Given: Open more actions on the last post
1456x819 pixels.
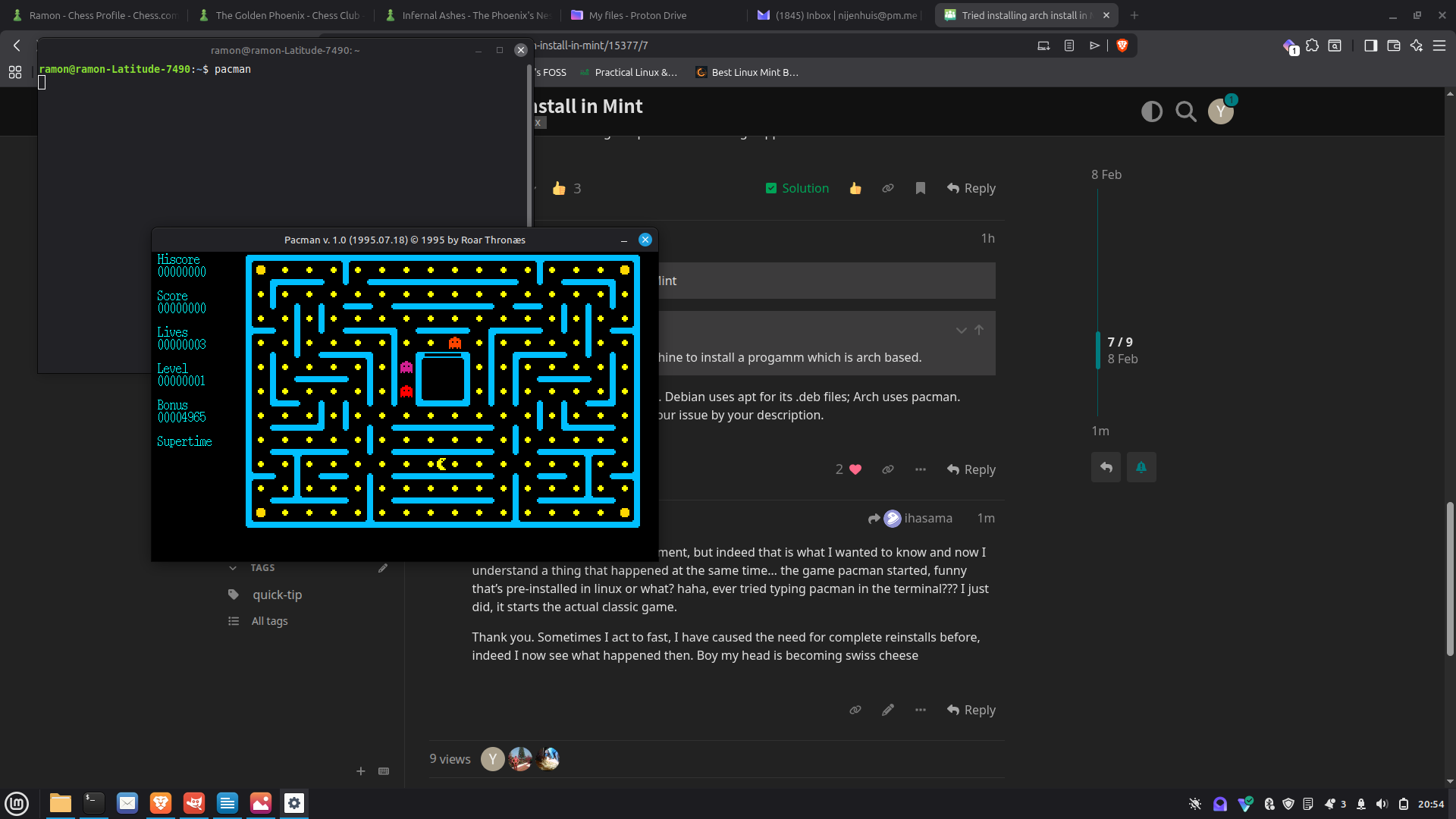Looking at the screenshot, I should coord(920,710).
